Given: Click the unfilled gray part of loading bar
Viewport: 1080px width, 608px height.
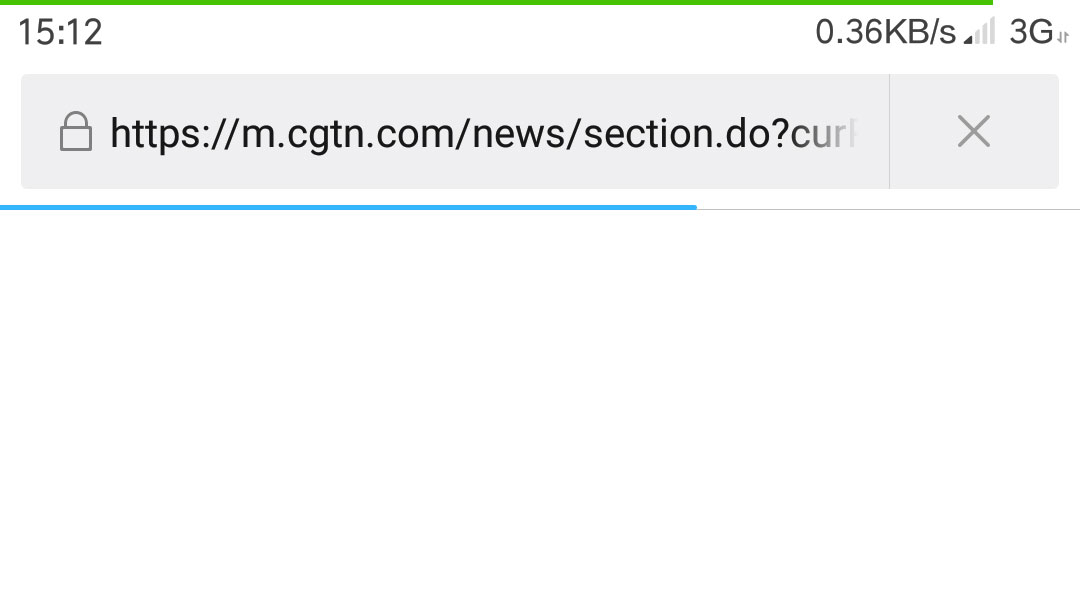Looking at the screenshot, I should tap(889, 209).
